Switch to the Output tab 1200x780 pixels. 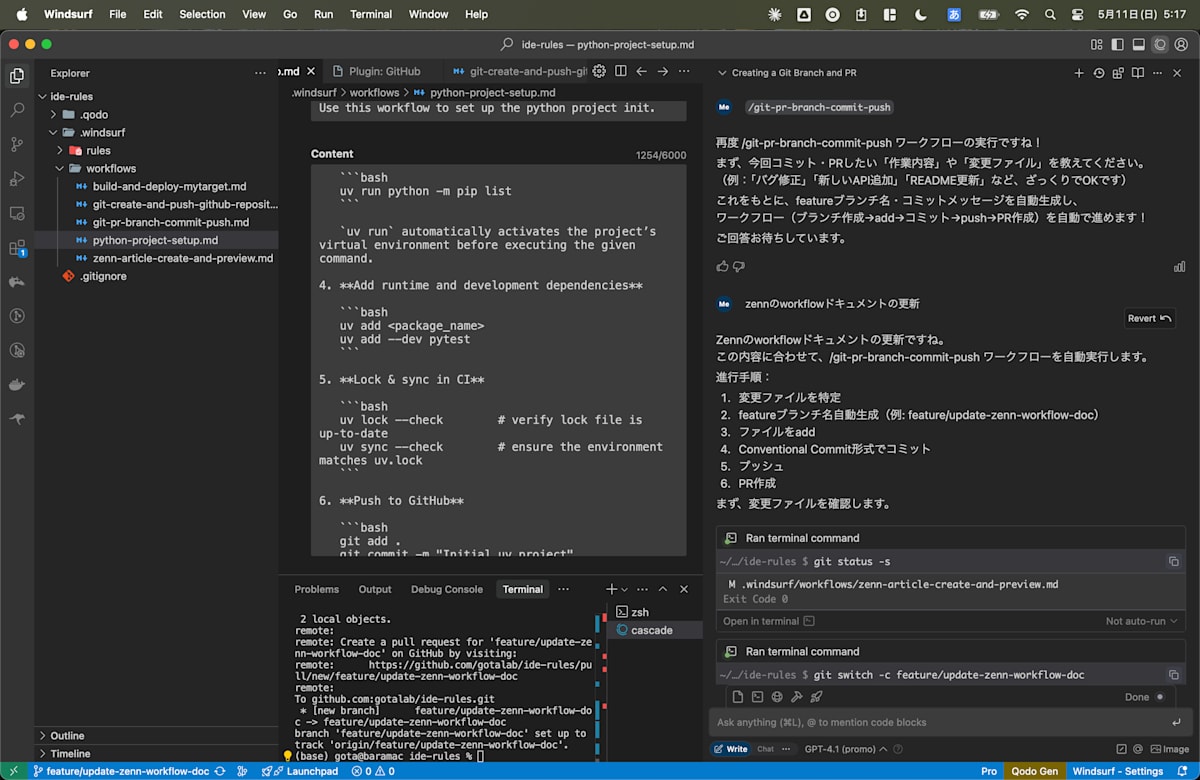point(375,589)
